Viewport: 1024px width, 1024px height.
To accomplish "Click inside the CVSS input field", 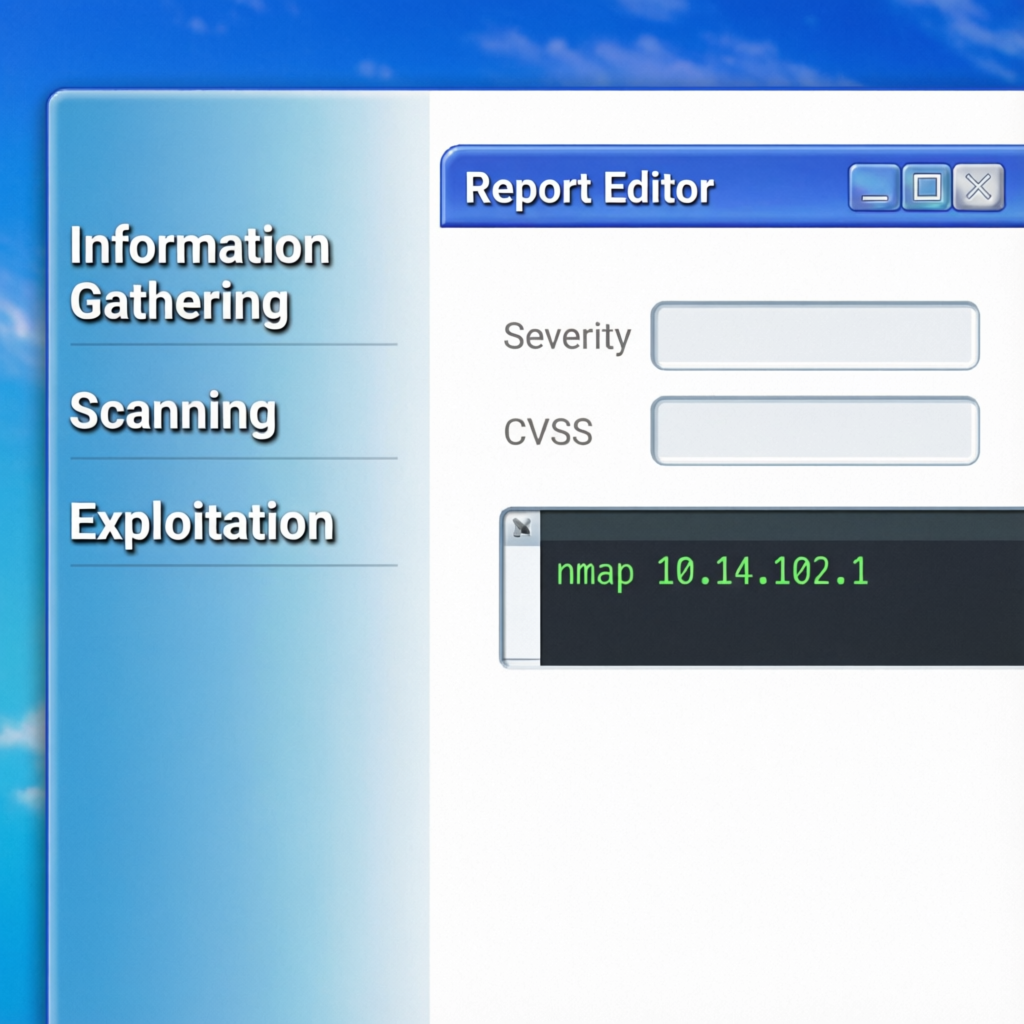I will click(x=815, y=431).
